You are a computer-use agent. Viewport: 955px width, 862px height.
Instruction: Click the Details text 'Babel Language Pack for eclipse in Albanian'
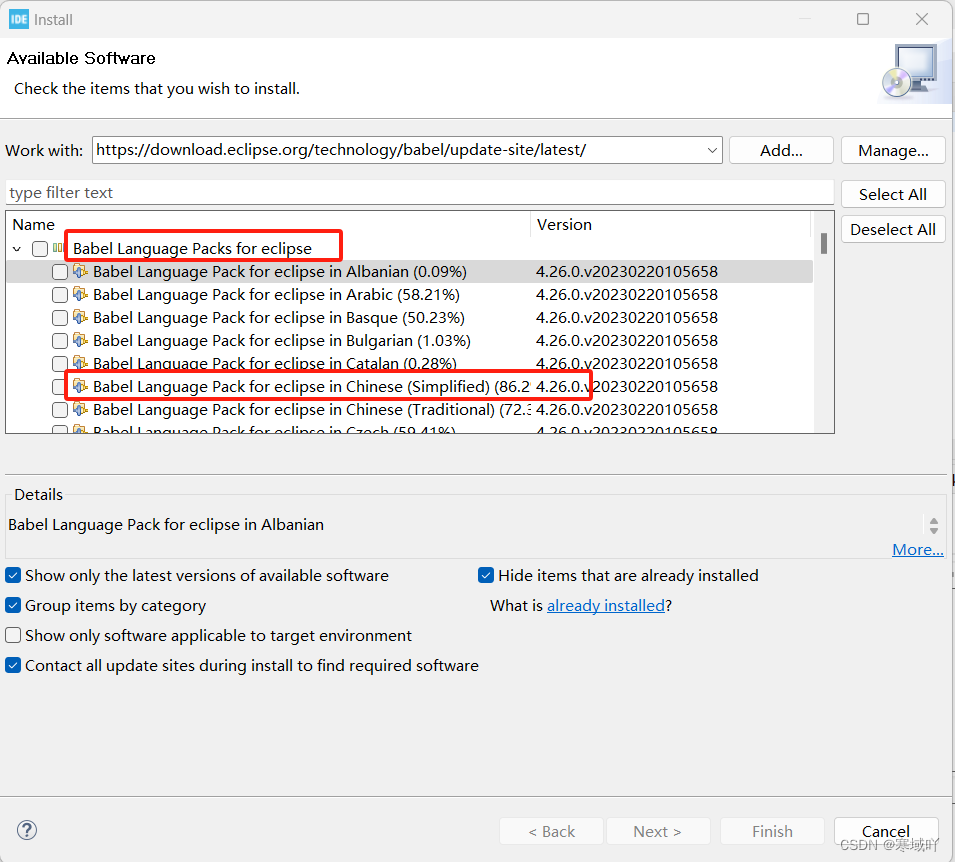[166, 525]
